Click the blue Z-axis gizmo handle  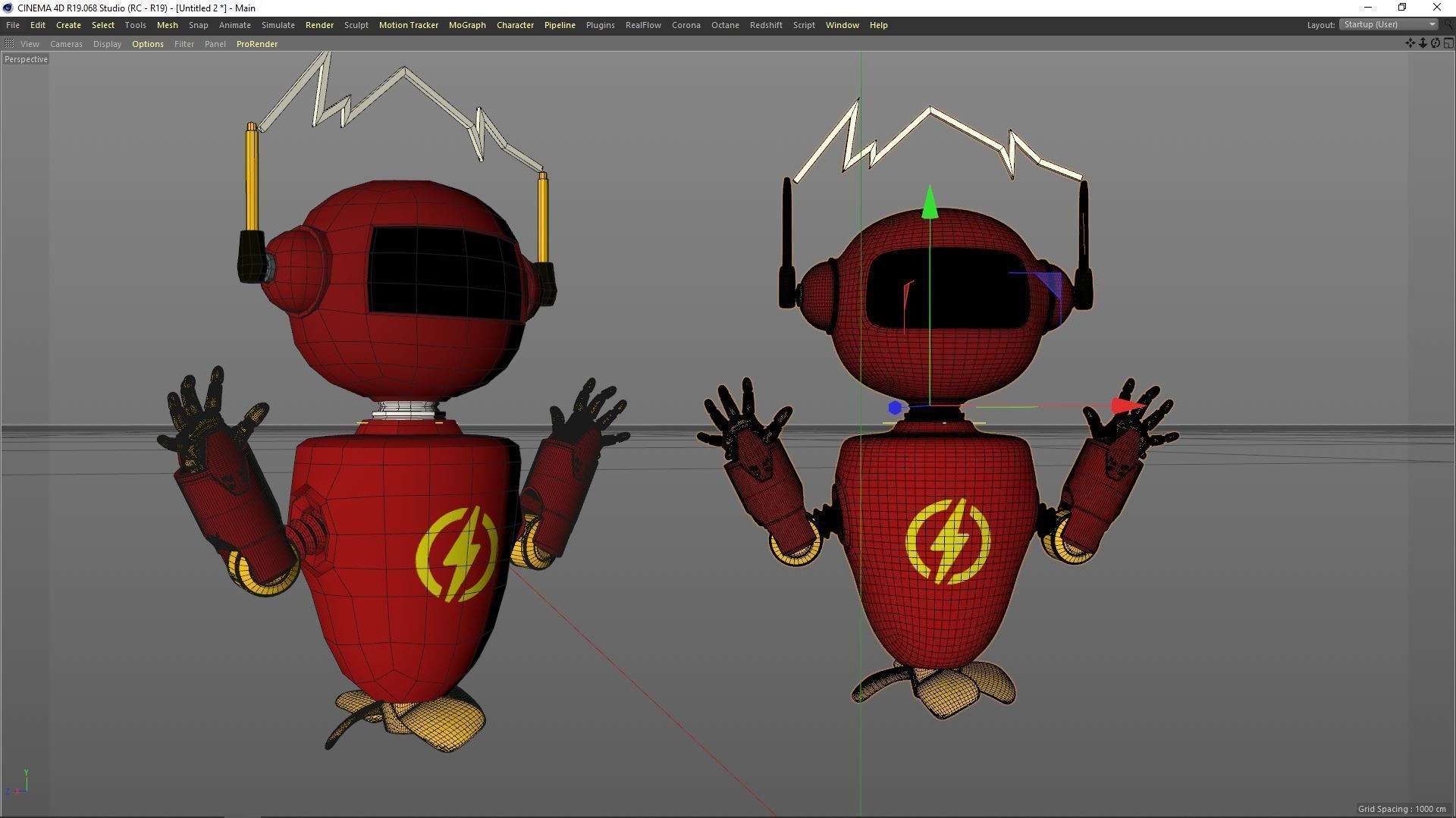point(895,408)
